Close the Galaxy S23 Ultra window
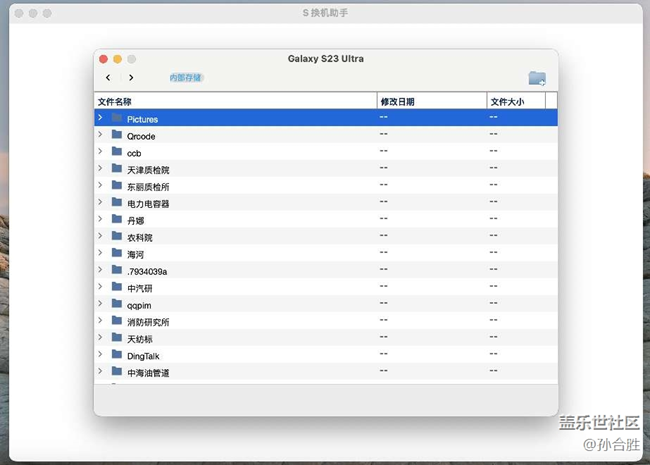 point(102,59)
